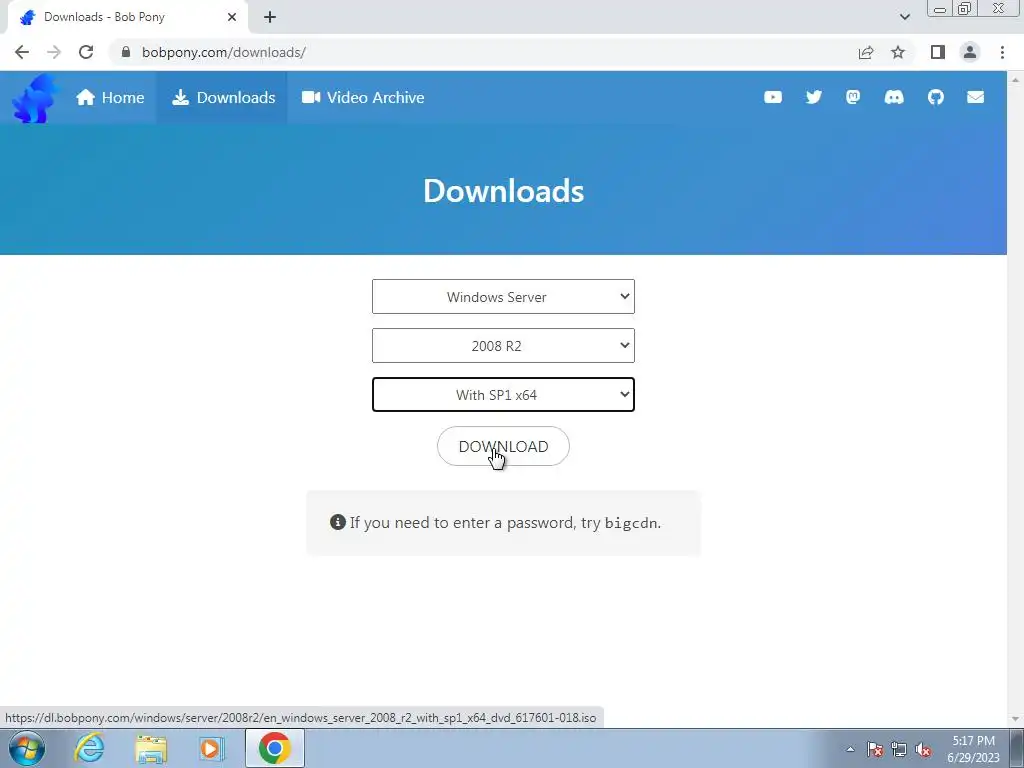Open Action Center flag icon
This screenshot has width=1024, height=768.
[x=875, y=749]
